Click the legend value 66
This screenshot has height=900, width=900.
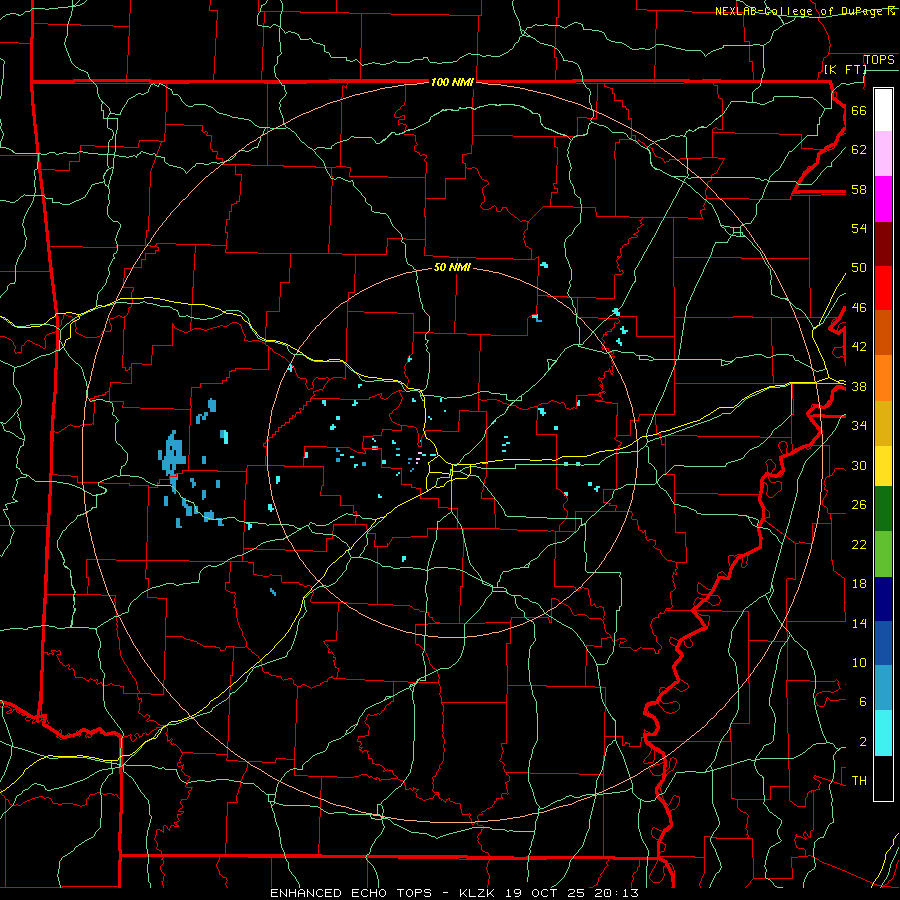click(x=859, y=110)
